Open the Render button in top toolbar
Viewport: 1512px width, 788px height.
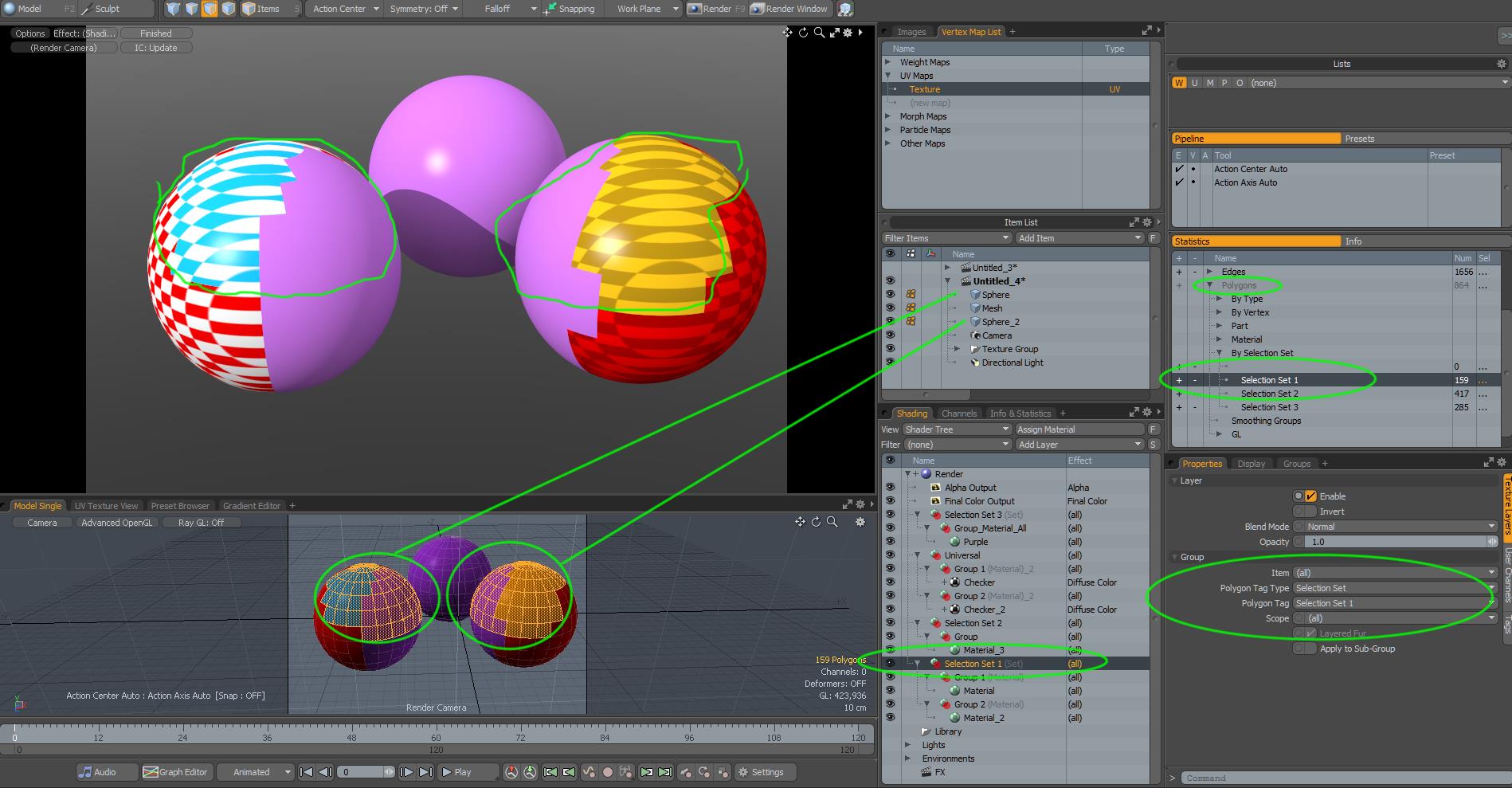tap(716, 9)
